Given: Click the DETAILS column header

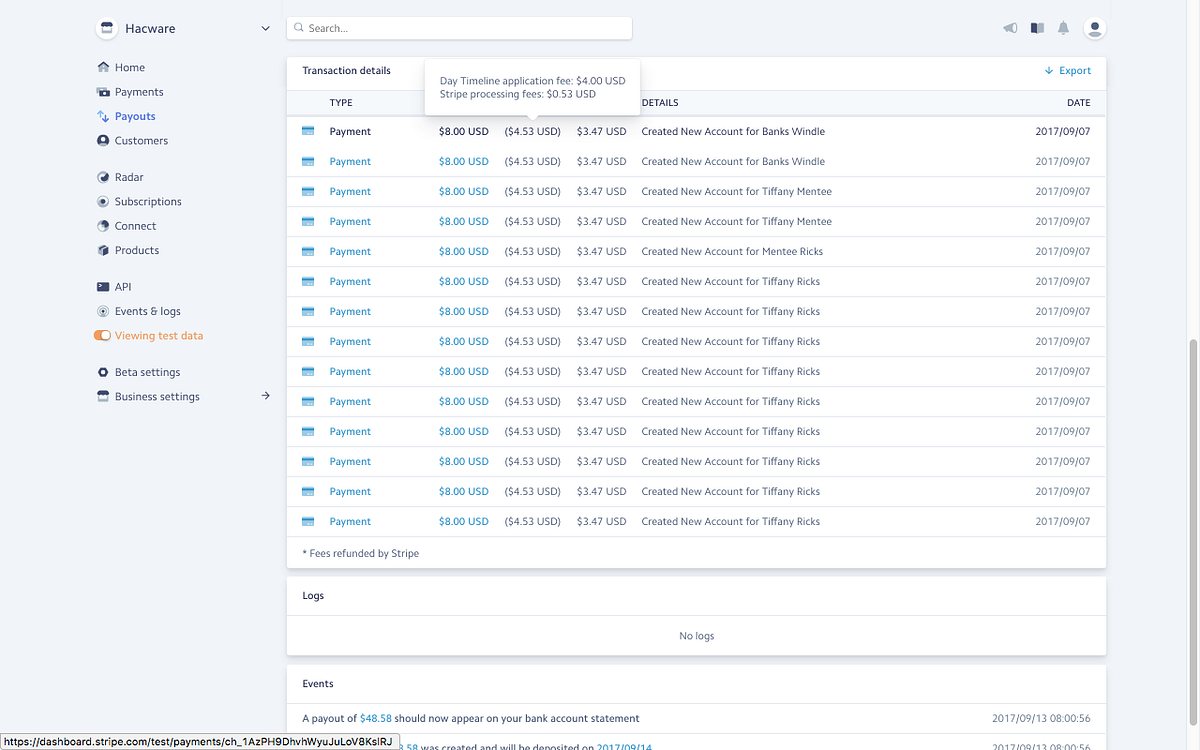Looking at the screenshot, I should (x=660, y=103).
